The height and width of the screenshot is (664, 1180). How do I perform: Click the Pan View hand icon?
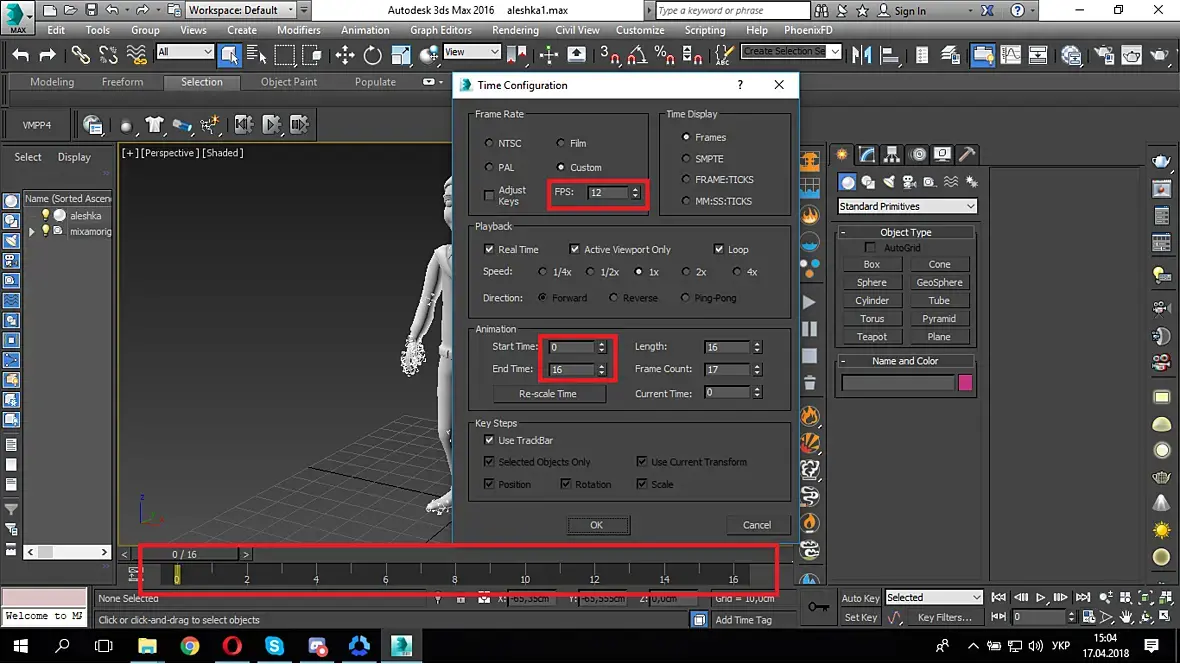click(1126, 618)
